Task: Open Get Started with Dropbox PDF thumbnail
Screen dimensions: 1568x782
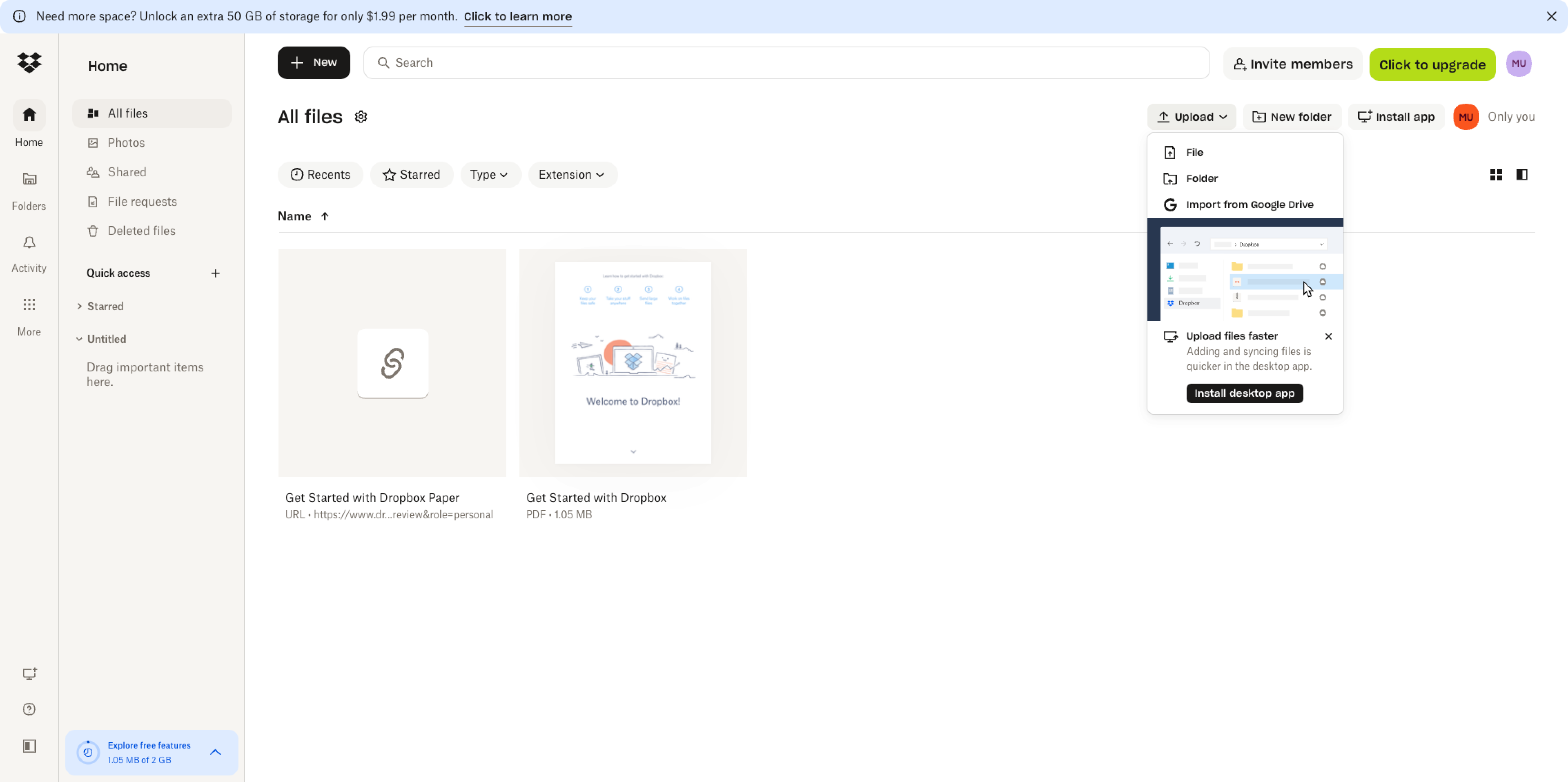Action: [x=633, y=363]
